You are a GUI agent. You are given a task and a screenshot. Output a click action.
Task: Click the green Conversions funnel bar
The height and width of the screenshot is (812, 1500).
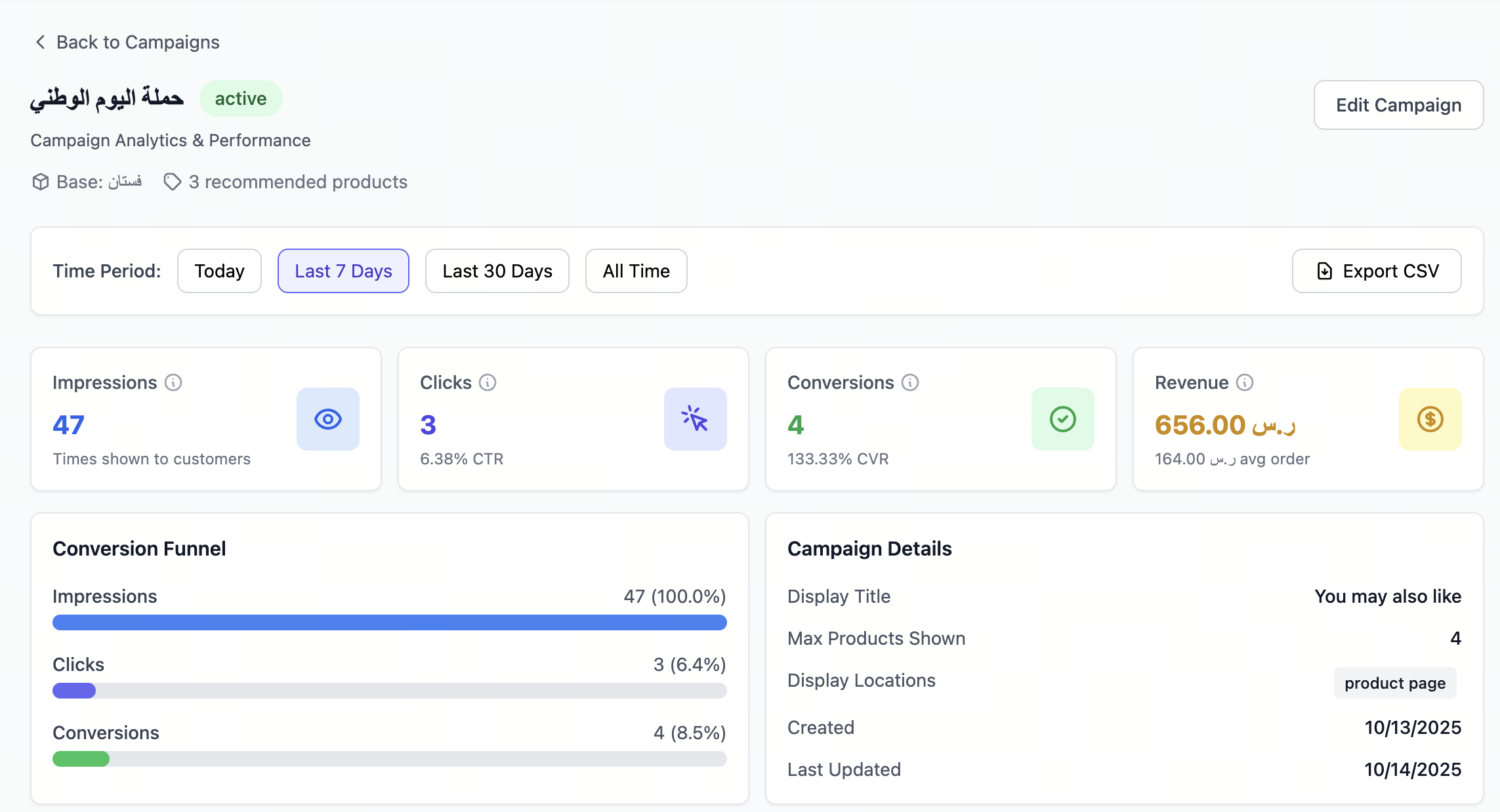pyautogui.click(x=81, y=759)
